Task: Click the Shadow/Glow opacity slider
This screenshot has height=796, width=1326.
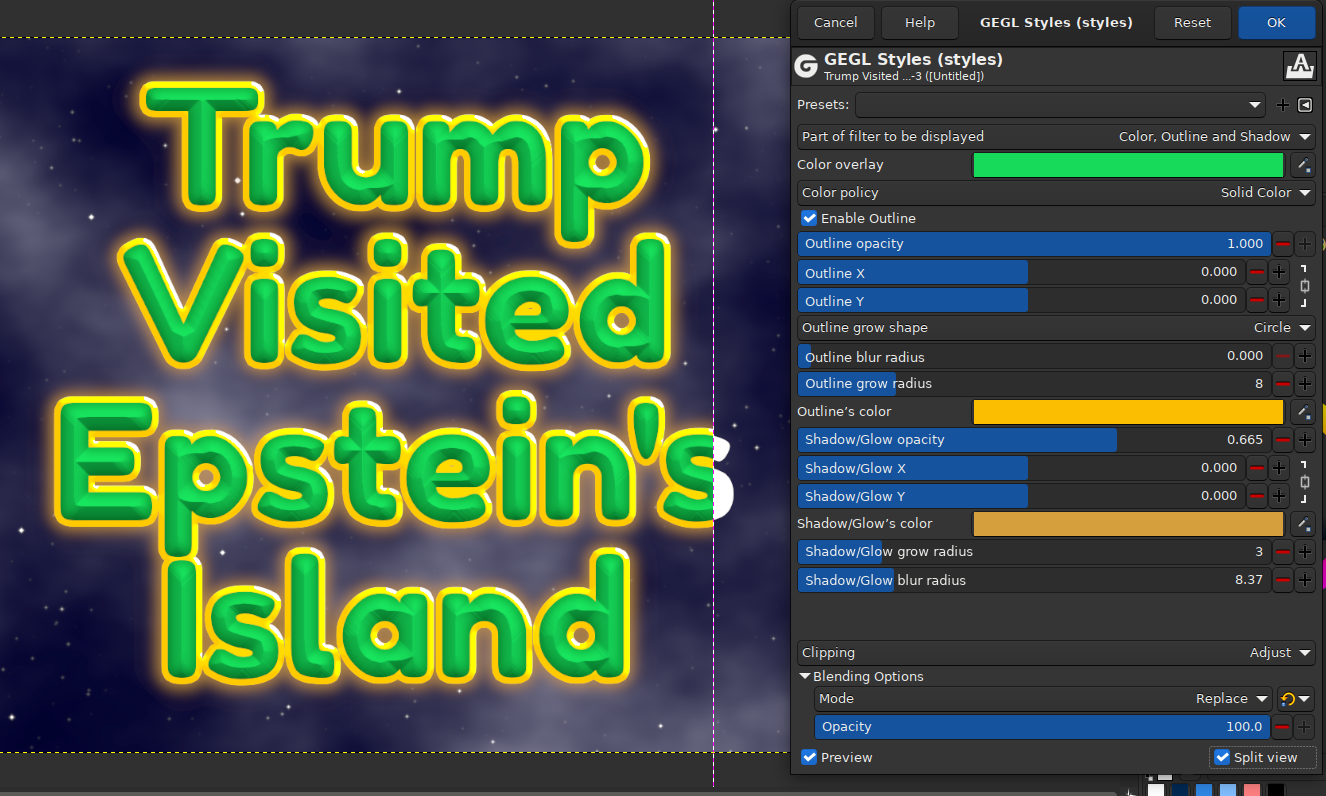Action: (x=1034, y=440)
